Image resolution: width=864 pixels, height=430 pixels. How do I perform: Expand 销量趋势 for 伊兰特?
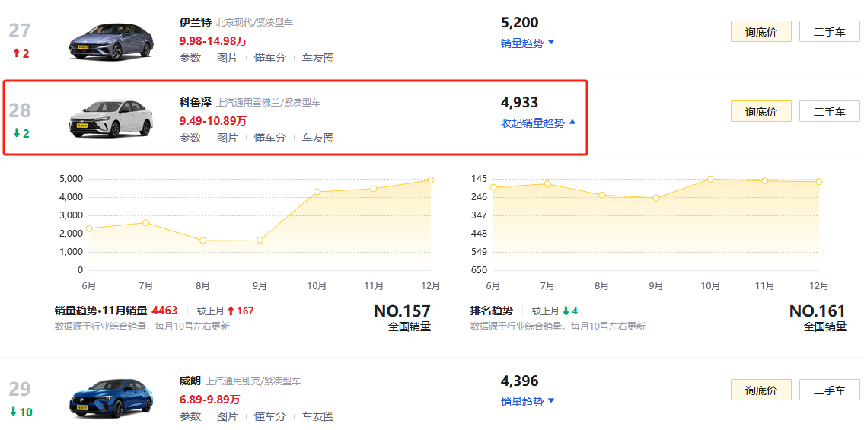tap(527, 43)
